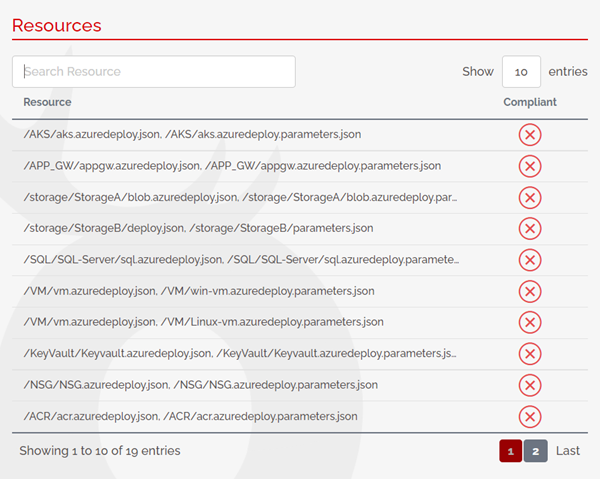
Task: Select the win-vm.azuredeploy.parameters.json resource entry
Action: pos(199,291)
